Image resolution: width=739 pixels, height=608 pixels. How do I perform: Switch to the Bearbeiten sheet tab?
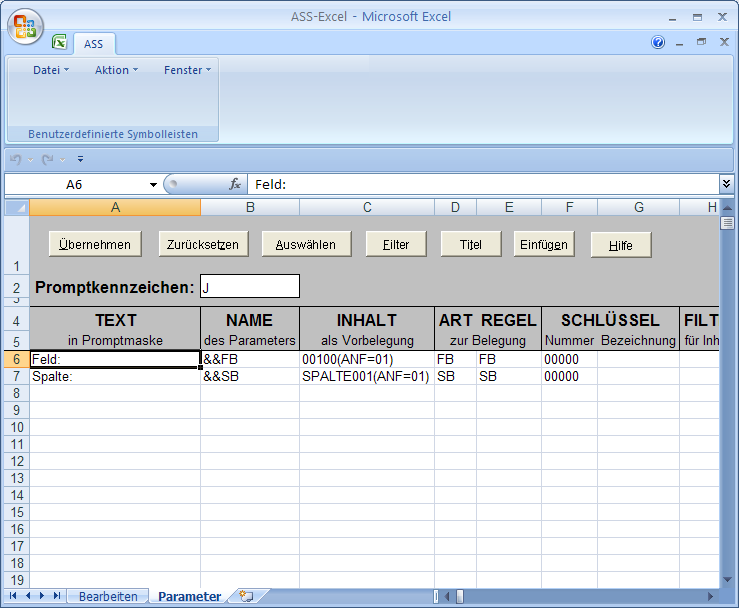[108, 596]
